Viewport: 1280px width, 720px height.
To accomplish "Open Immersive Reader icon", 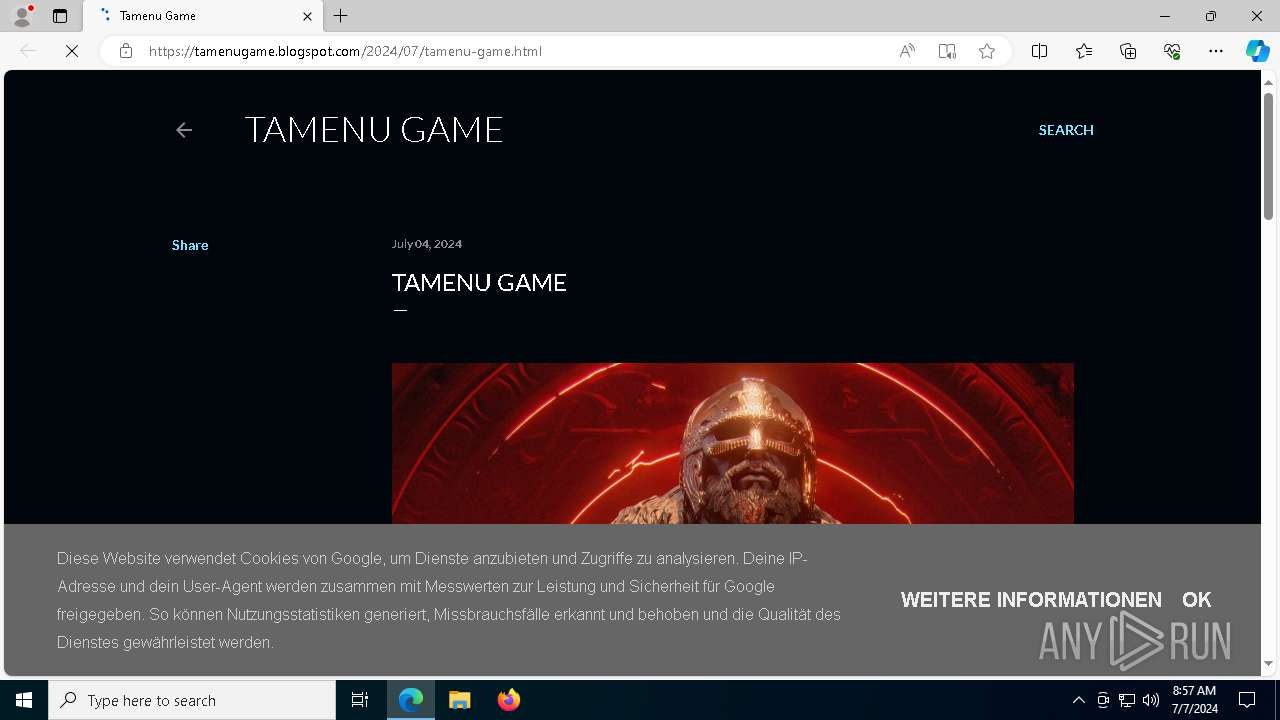I will click(947, 51).
